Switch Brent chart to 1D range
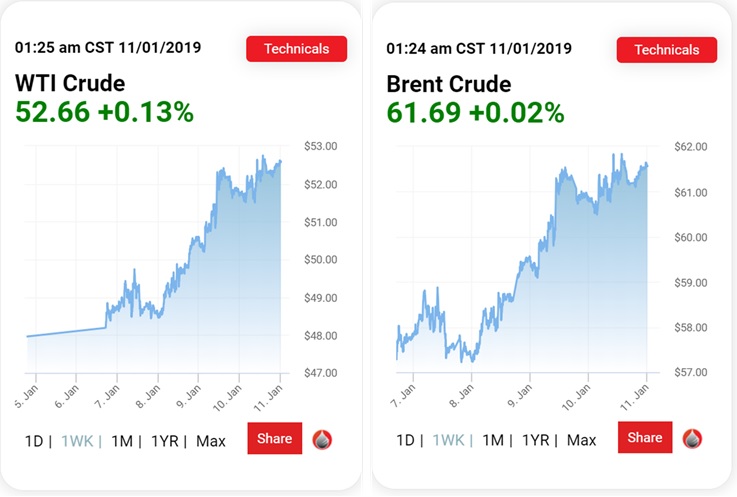Viewport: 737px width, 497px height. tap(406, 441)
